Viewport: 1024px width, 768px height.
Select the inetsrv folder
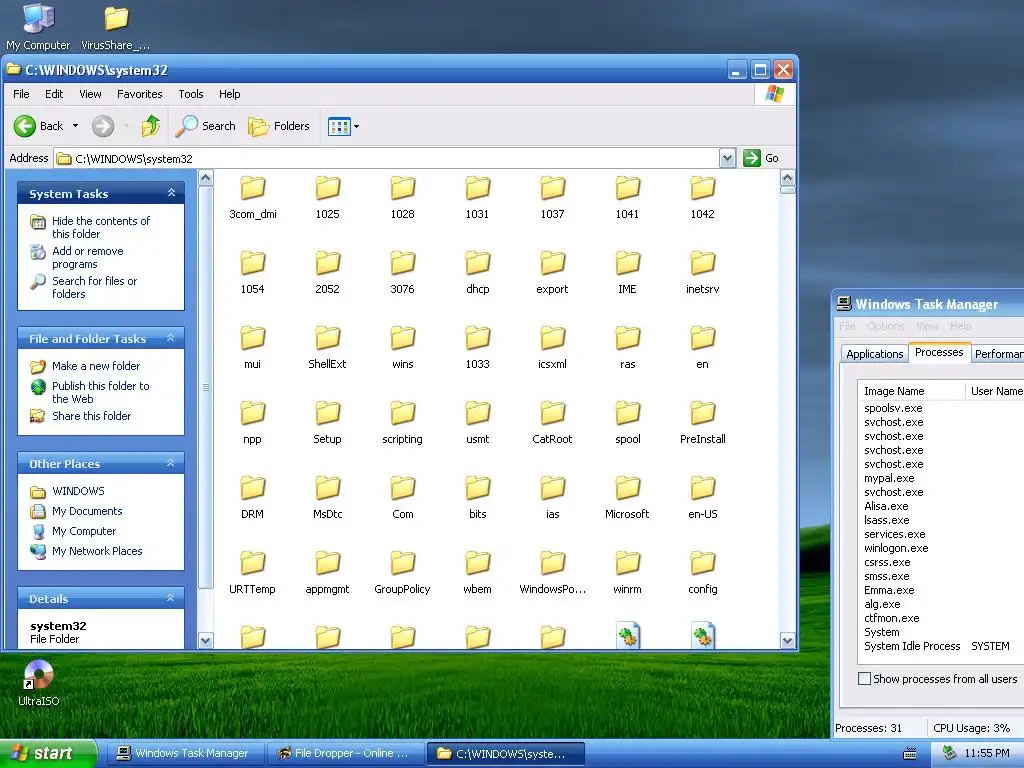702,272
